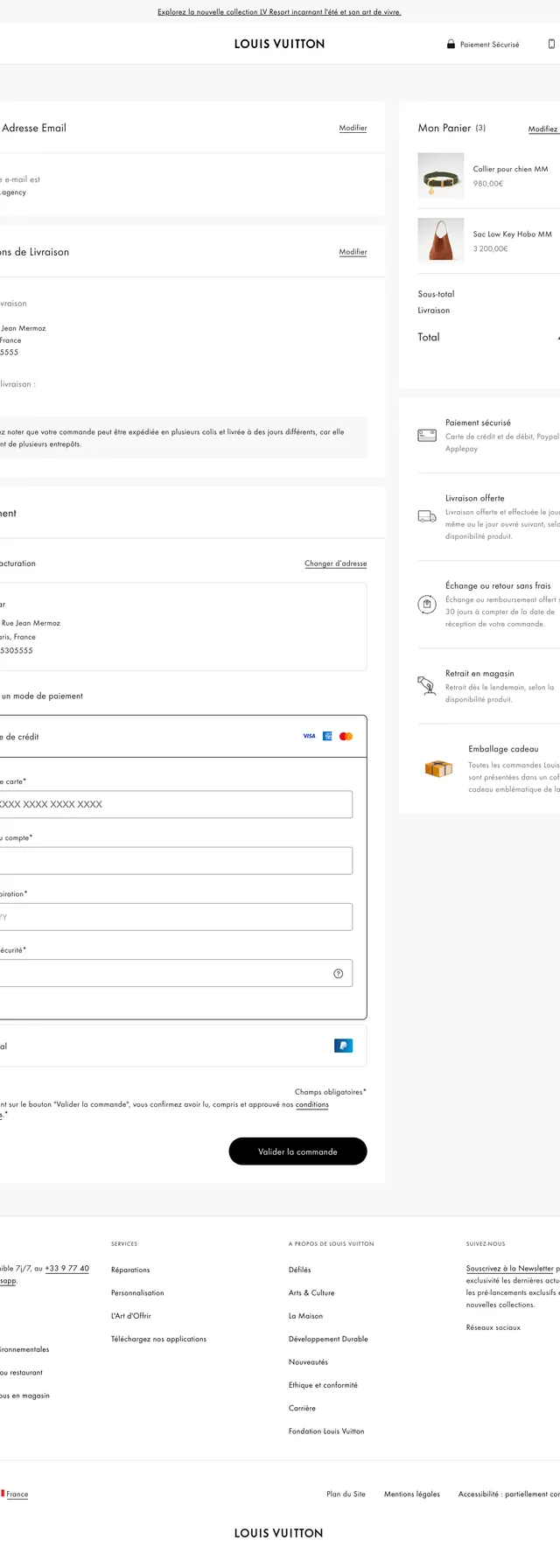Click the Paiement sécurisé credit card icon
560x1568 pixels.
427,435
